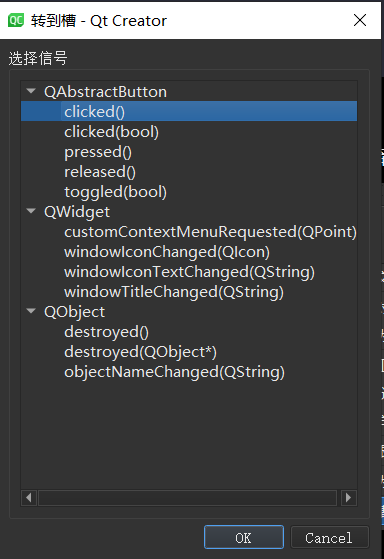Select the toggled(bool) signal
Viewport: 384px width, 559px height.
click(x=115, y=192)
